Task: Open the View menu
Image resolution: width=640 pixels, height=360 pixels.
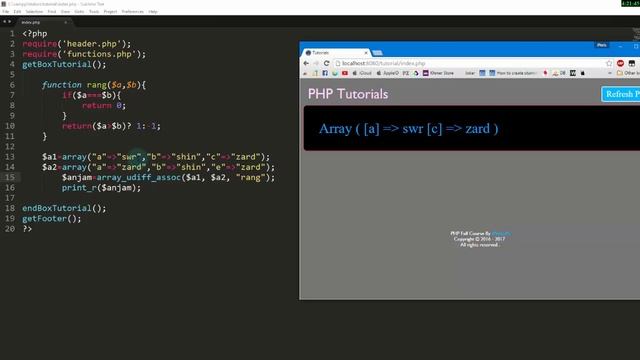Action: tap(65, 11)
